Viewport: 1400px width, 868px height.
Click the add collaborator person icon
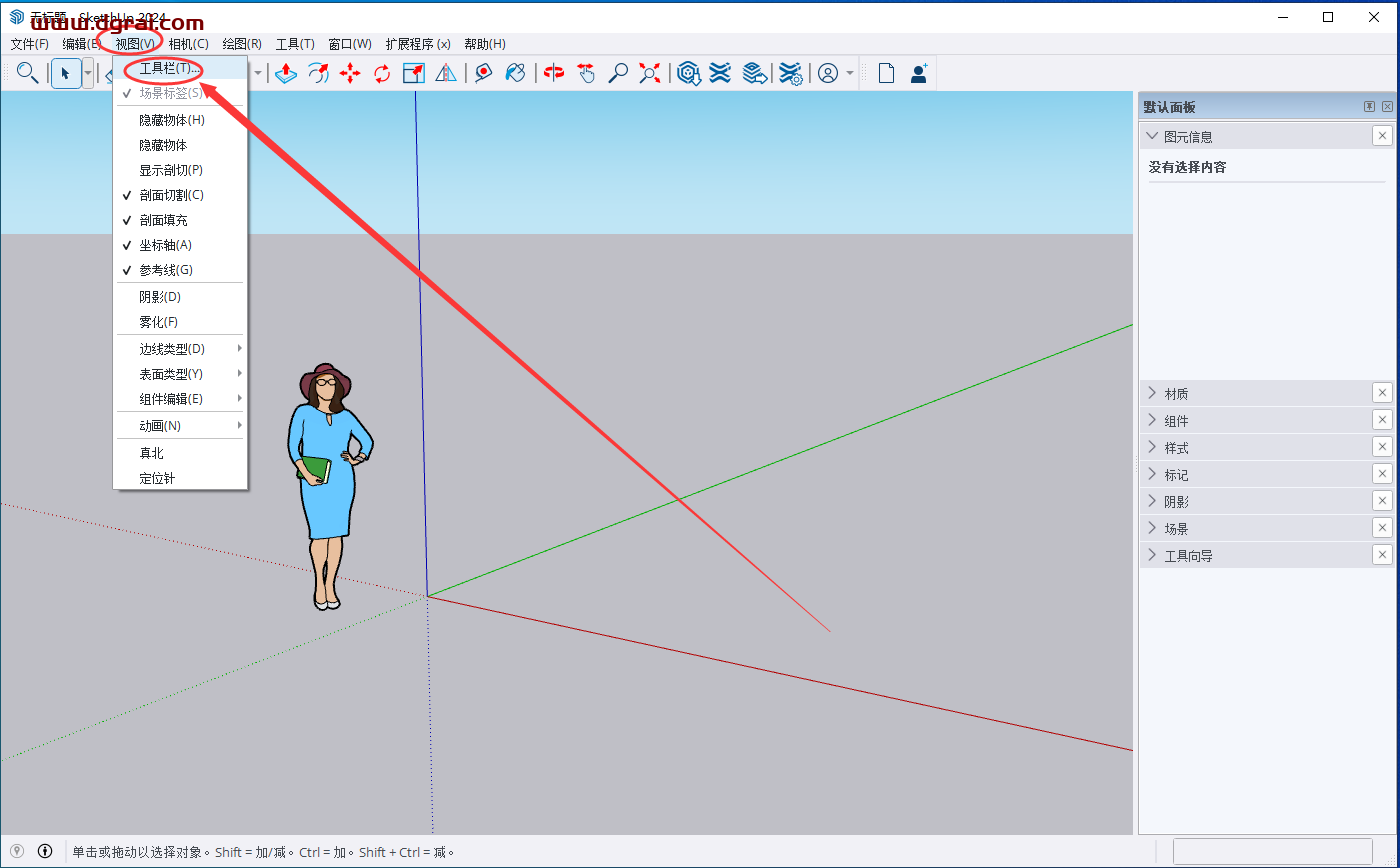[919, 73]
